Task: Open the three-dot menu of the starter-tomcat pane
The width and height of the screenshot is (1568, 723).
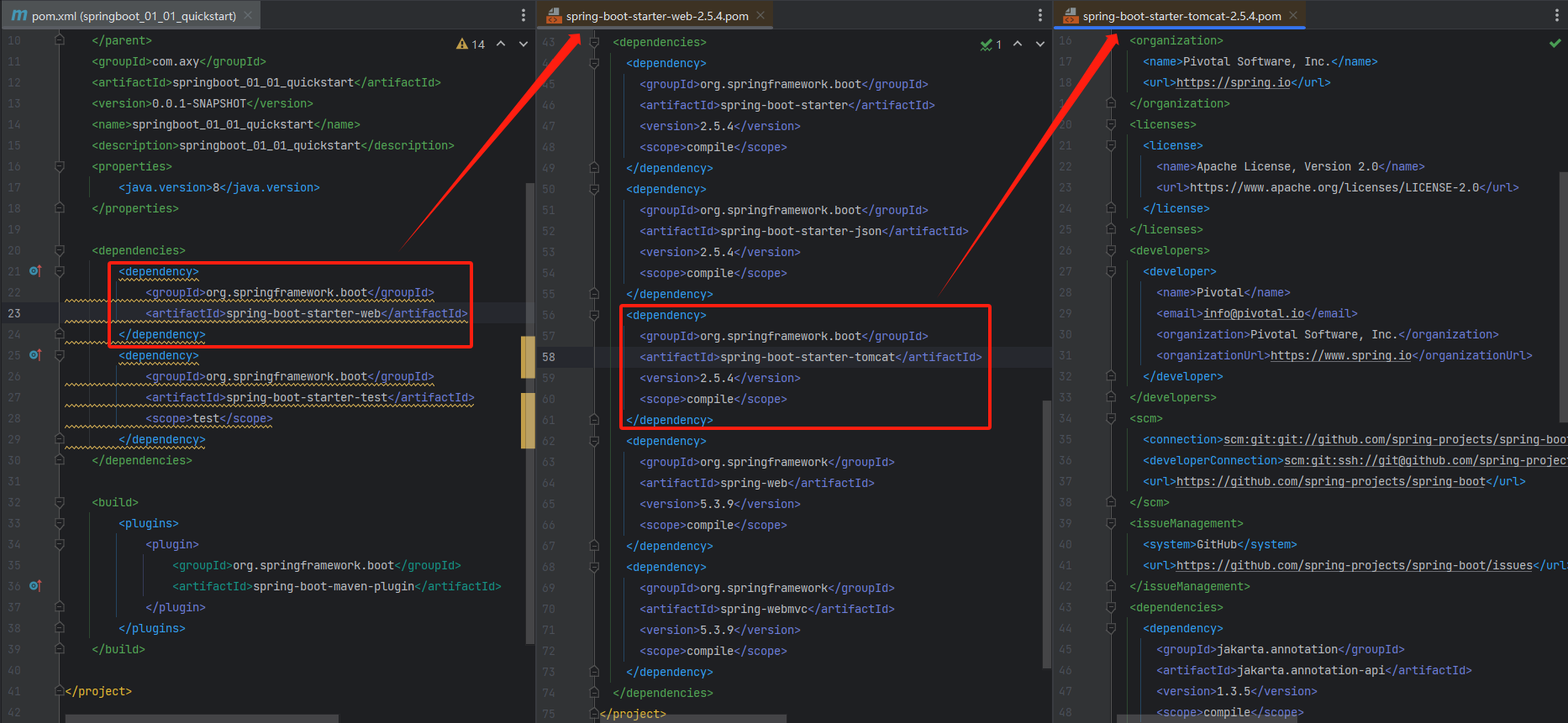Action: click(1557, 15)
